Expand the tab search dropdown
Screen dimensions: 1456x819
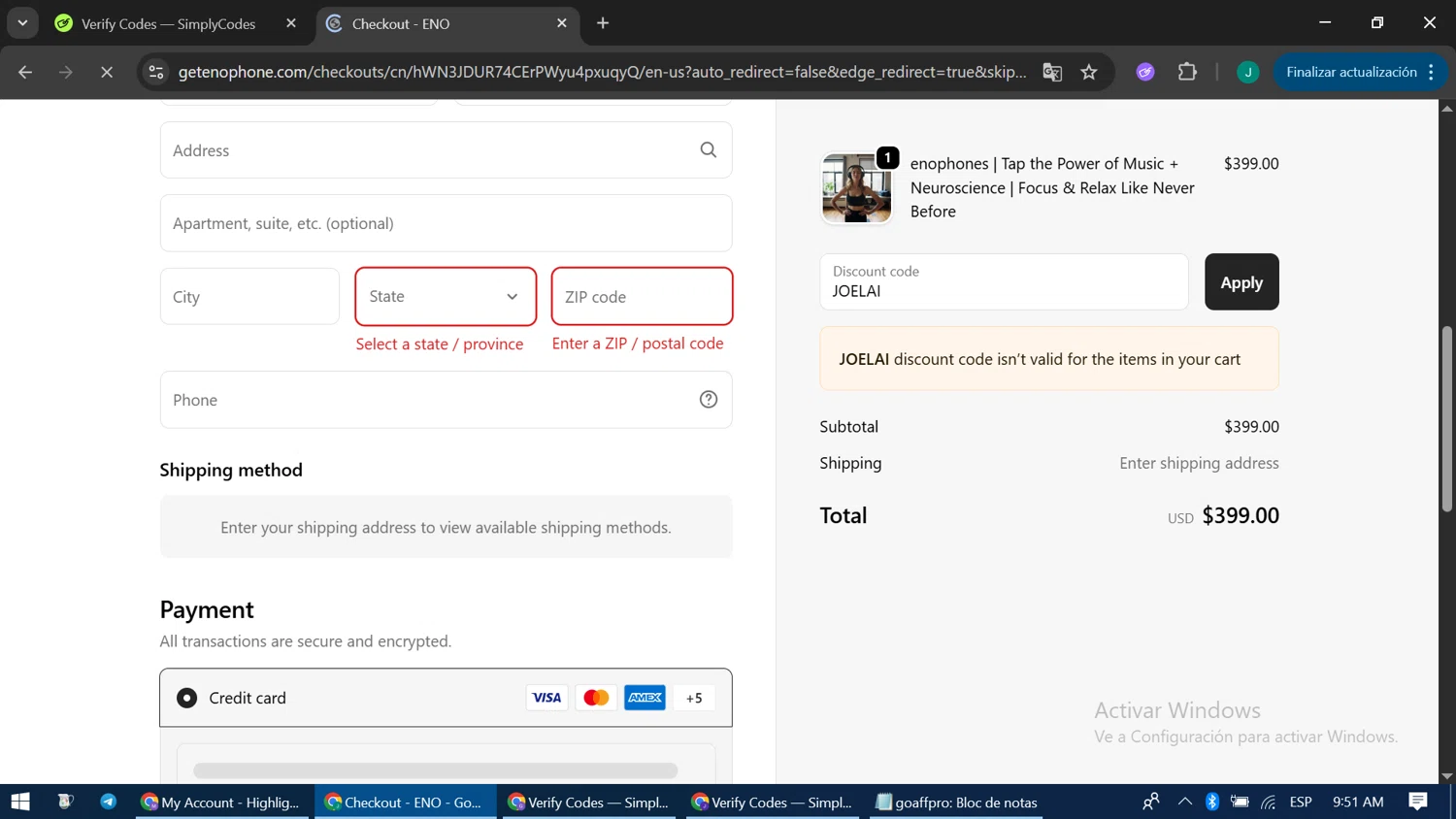tap(22, 23)
